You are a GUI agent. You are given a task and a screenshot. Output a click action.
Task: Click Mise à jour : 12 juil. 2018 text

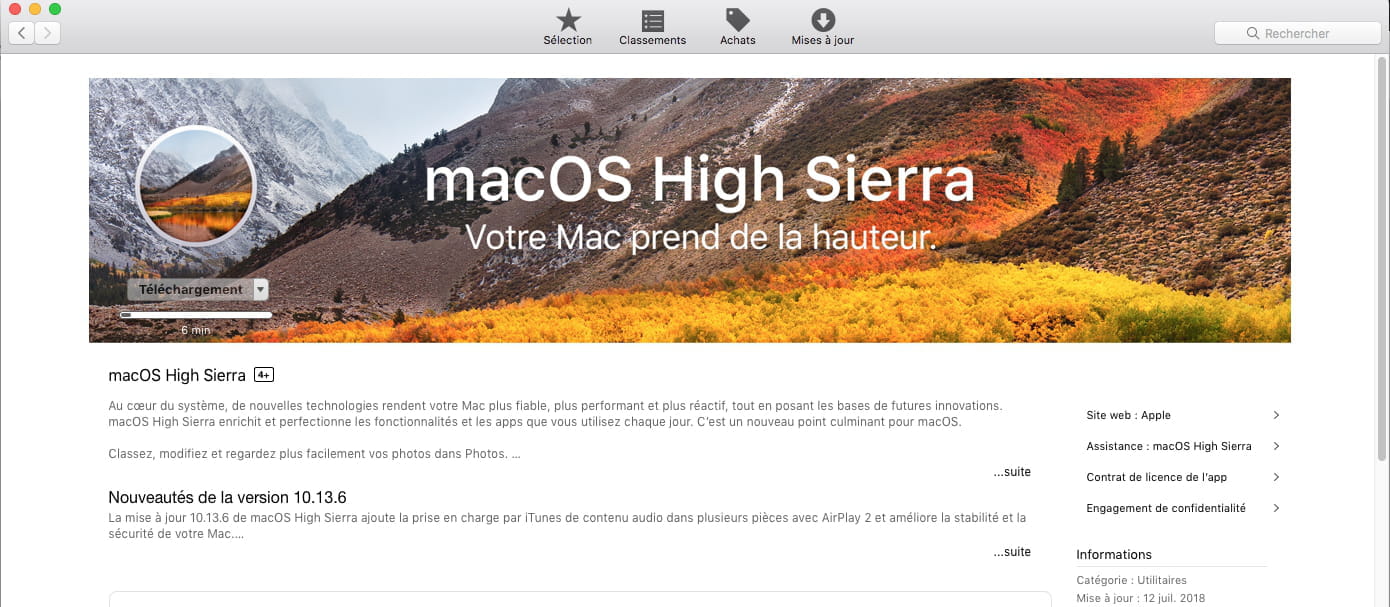point(1141,599)
